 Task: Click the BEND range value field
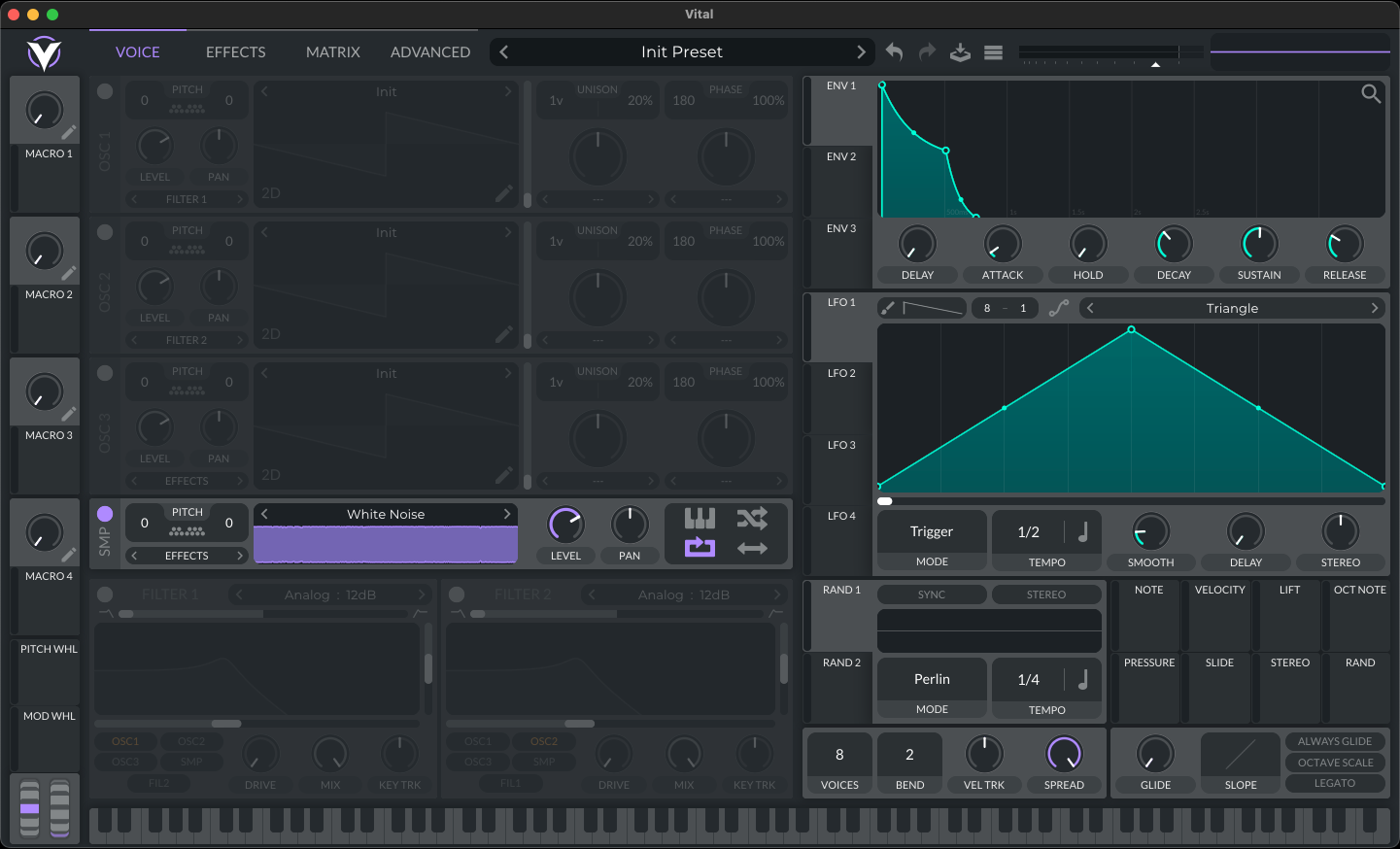tap(909, 755)
